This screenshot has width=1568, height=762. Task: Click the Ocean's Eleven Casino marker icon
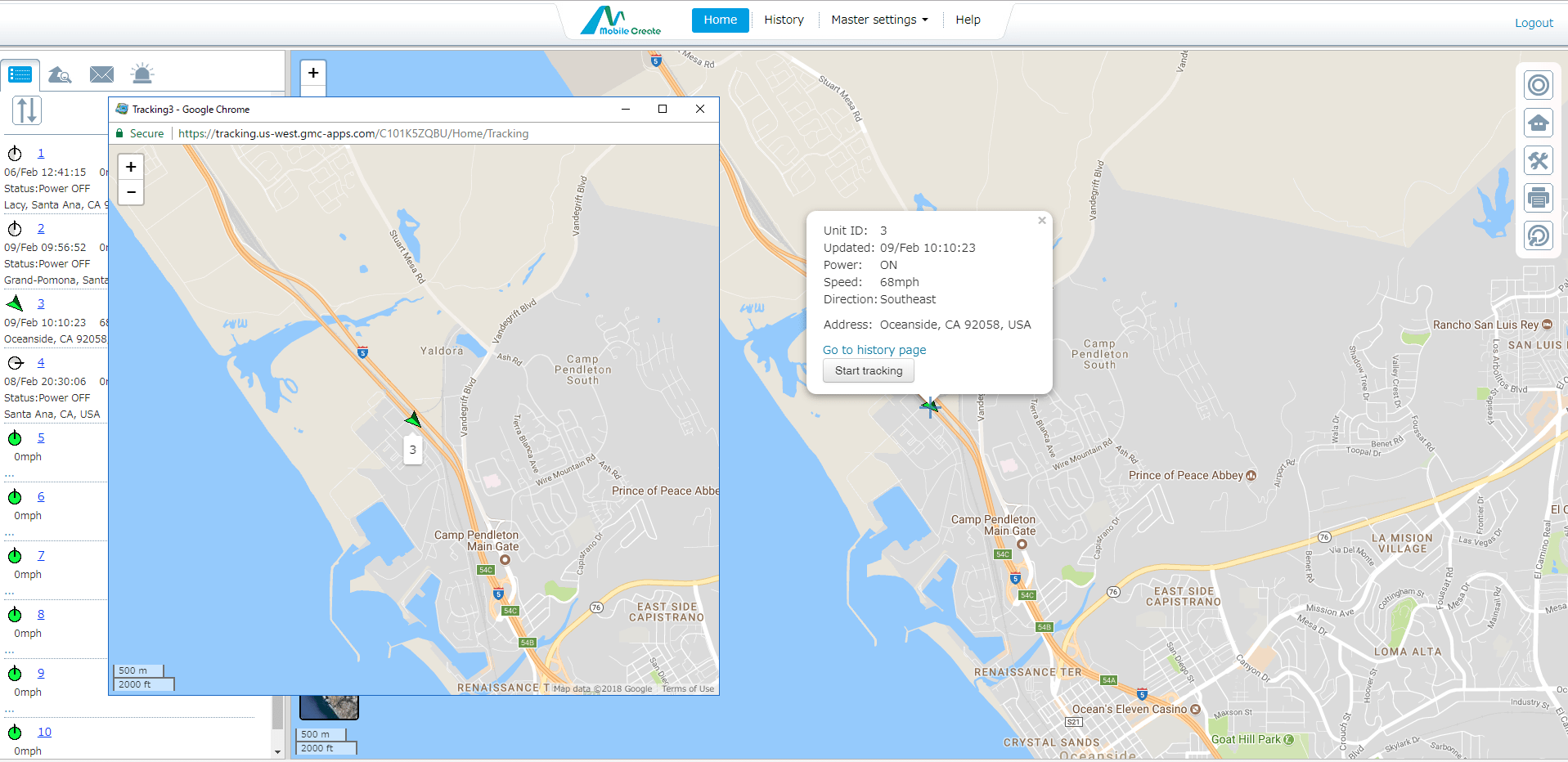click(1195, 710)
